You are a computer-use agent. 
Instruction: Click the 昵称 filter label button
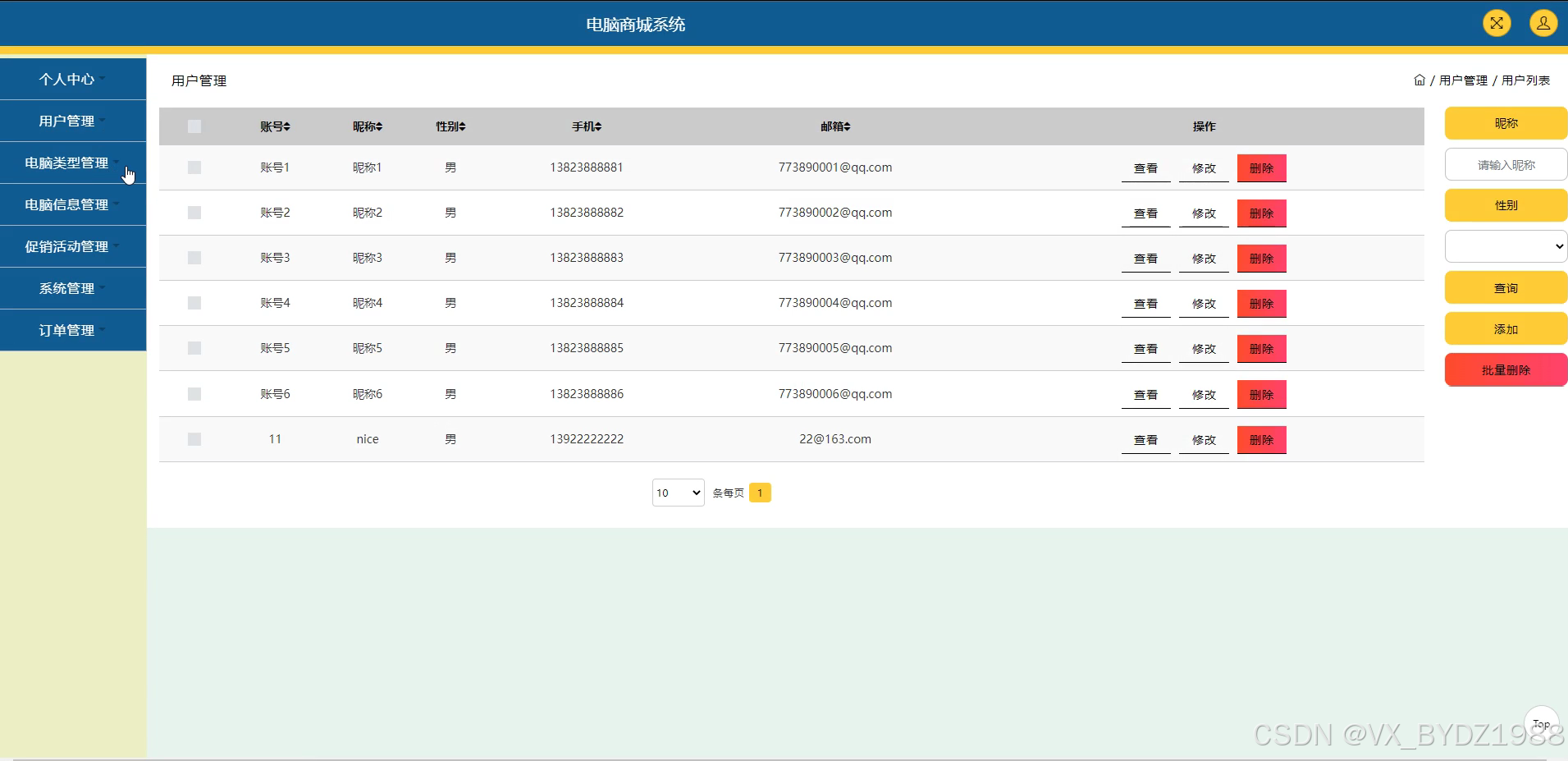tap(1506, 123)
